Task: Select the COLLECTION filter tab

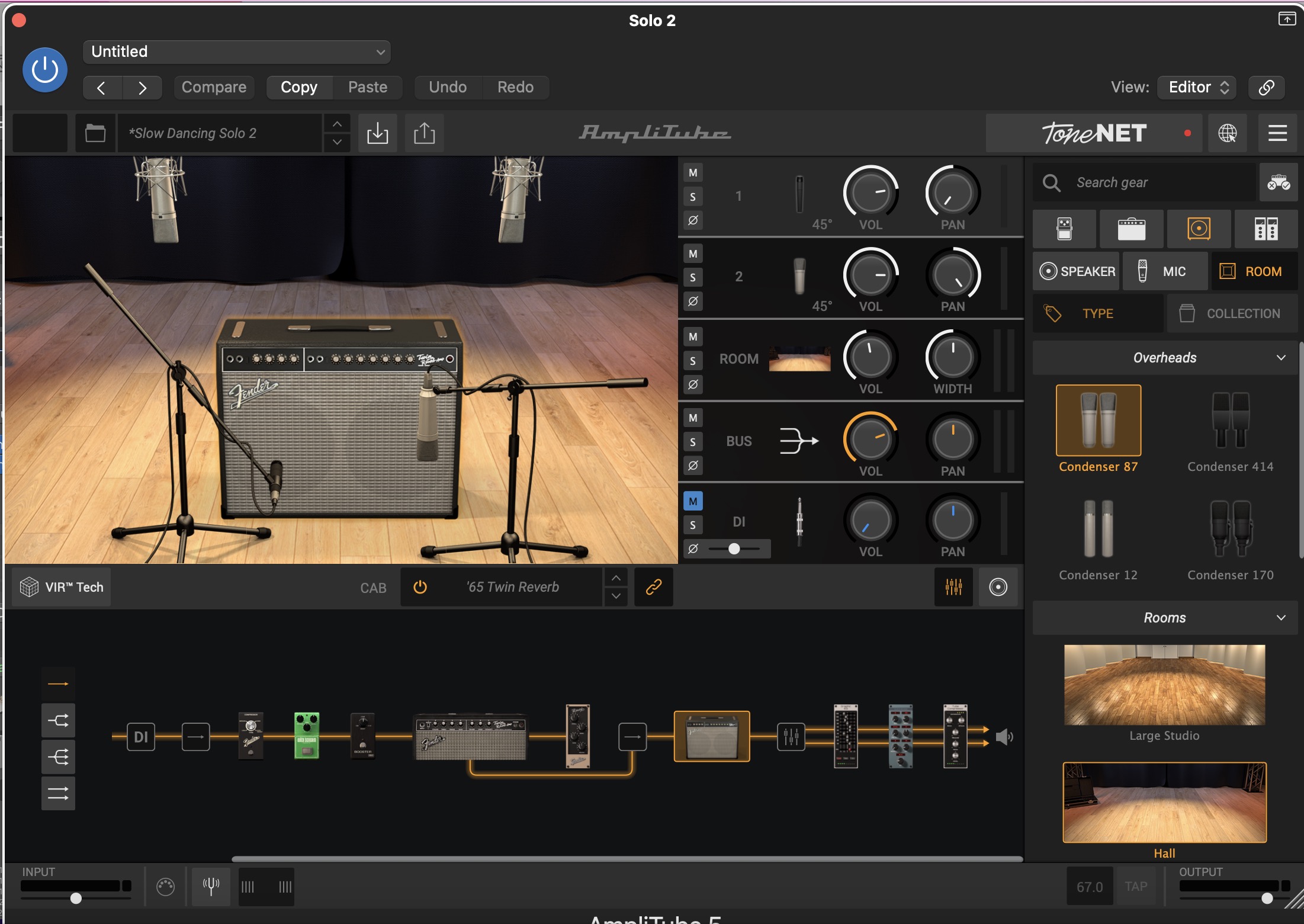Action: pyautogui.click(x=1232, y=313)
